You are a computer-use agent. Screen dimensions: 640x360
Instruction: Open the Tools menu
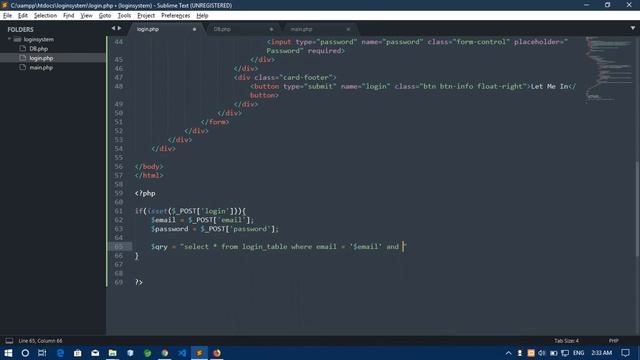(124, 16)
